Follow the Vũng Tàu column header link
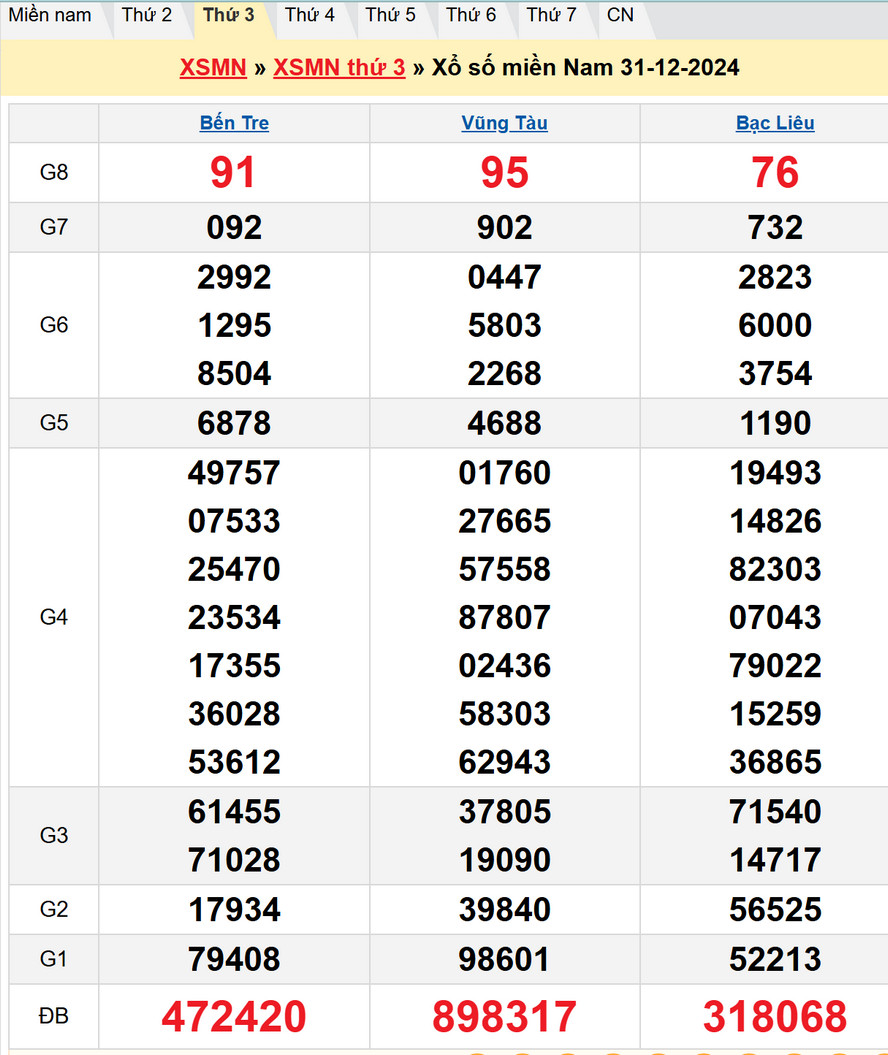 pos(504,123)
